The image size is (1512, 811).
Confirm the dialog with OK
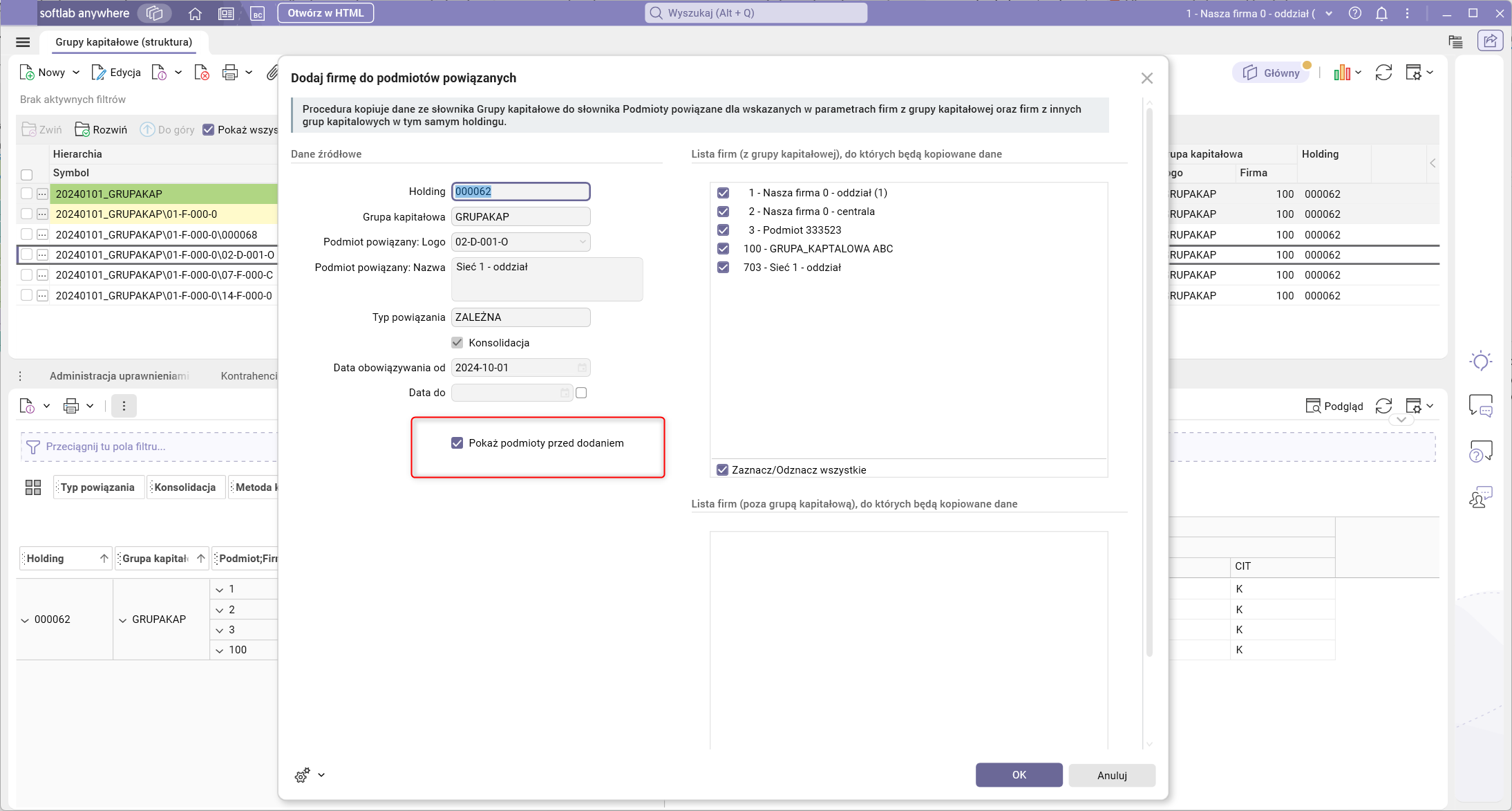pos(1019,775)
